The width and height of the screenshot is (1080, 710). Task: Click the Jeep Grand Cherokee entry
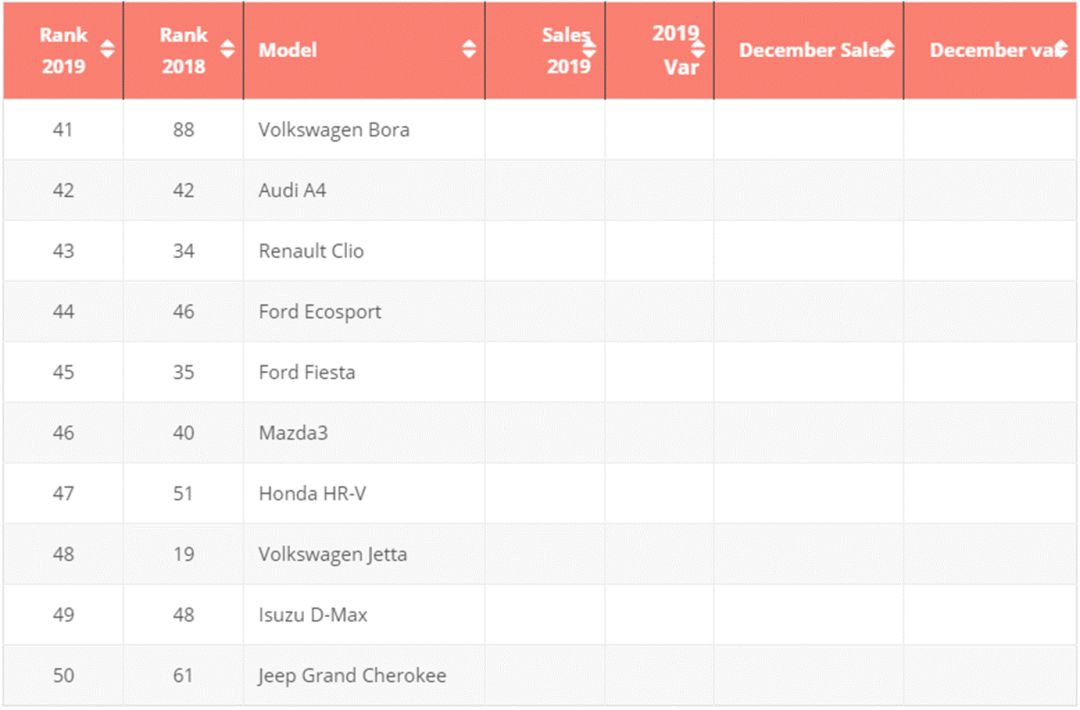click(352, 676)
